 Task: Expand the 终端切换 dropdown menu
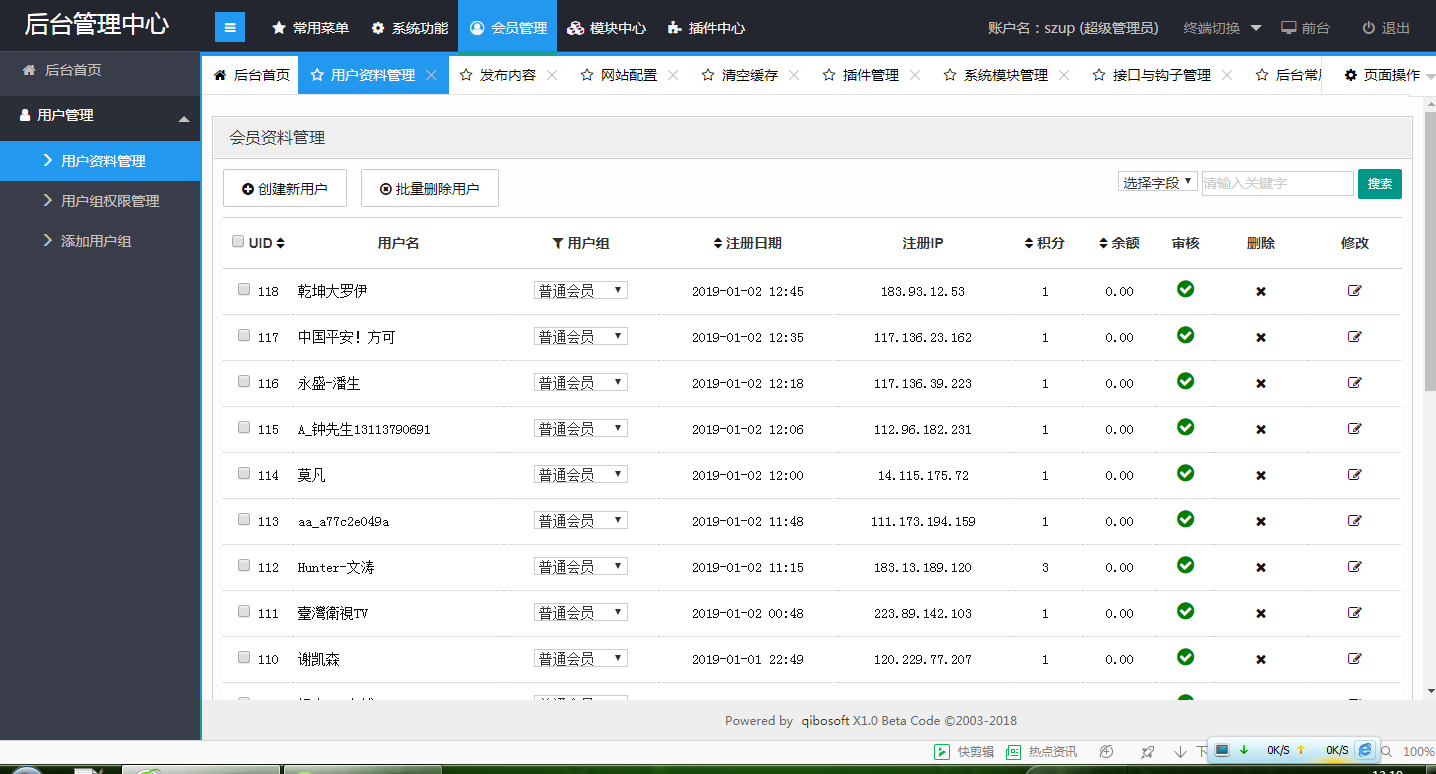(x=1222, y=28)
